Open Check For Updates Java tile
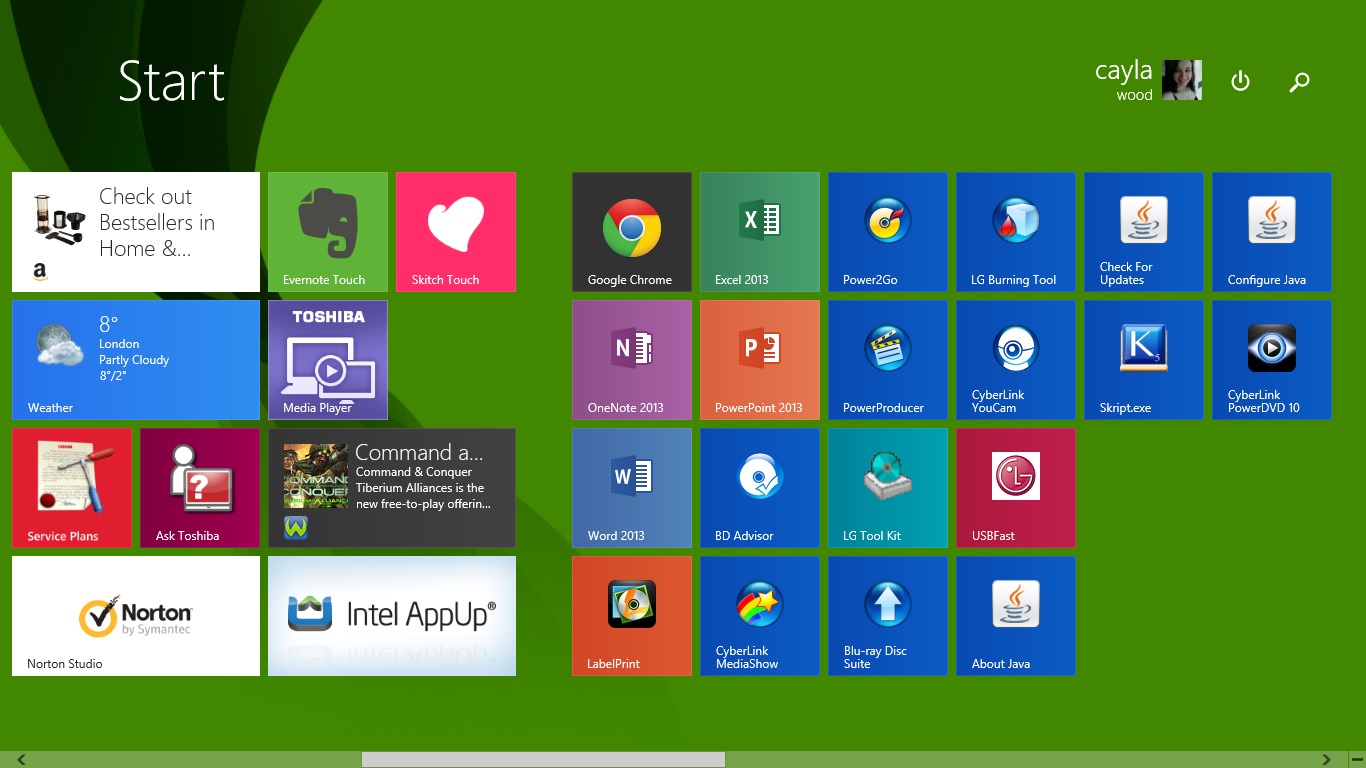 point(1144,232)
